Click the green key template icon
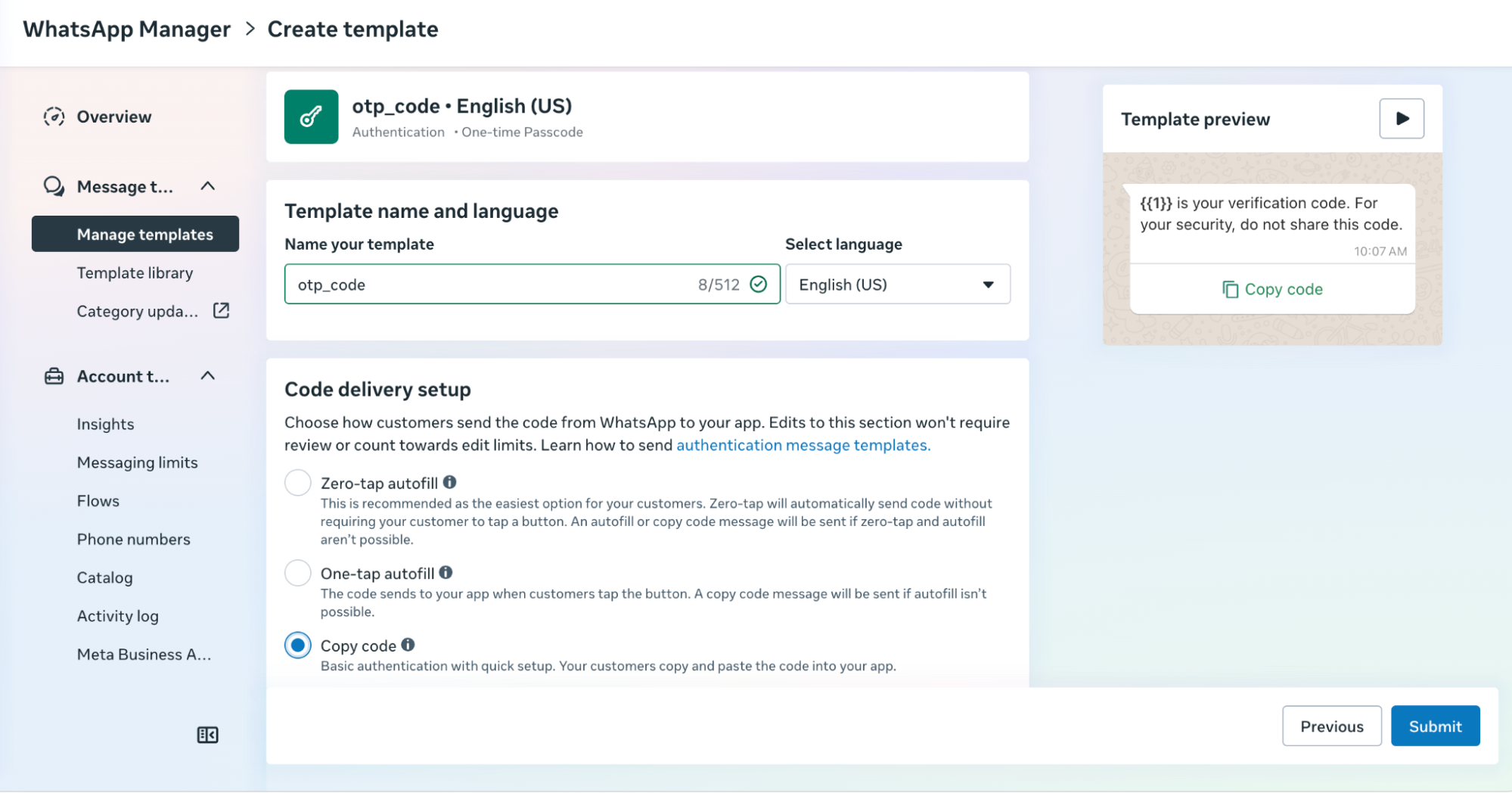The height and width of the screenshot is (793, 1512). point(311,117)
